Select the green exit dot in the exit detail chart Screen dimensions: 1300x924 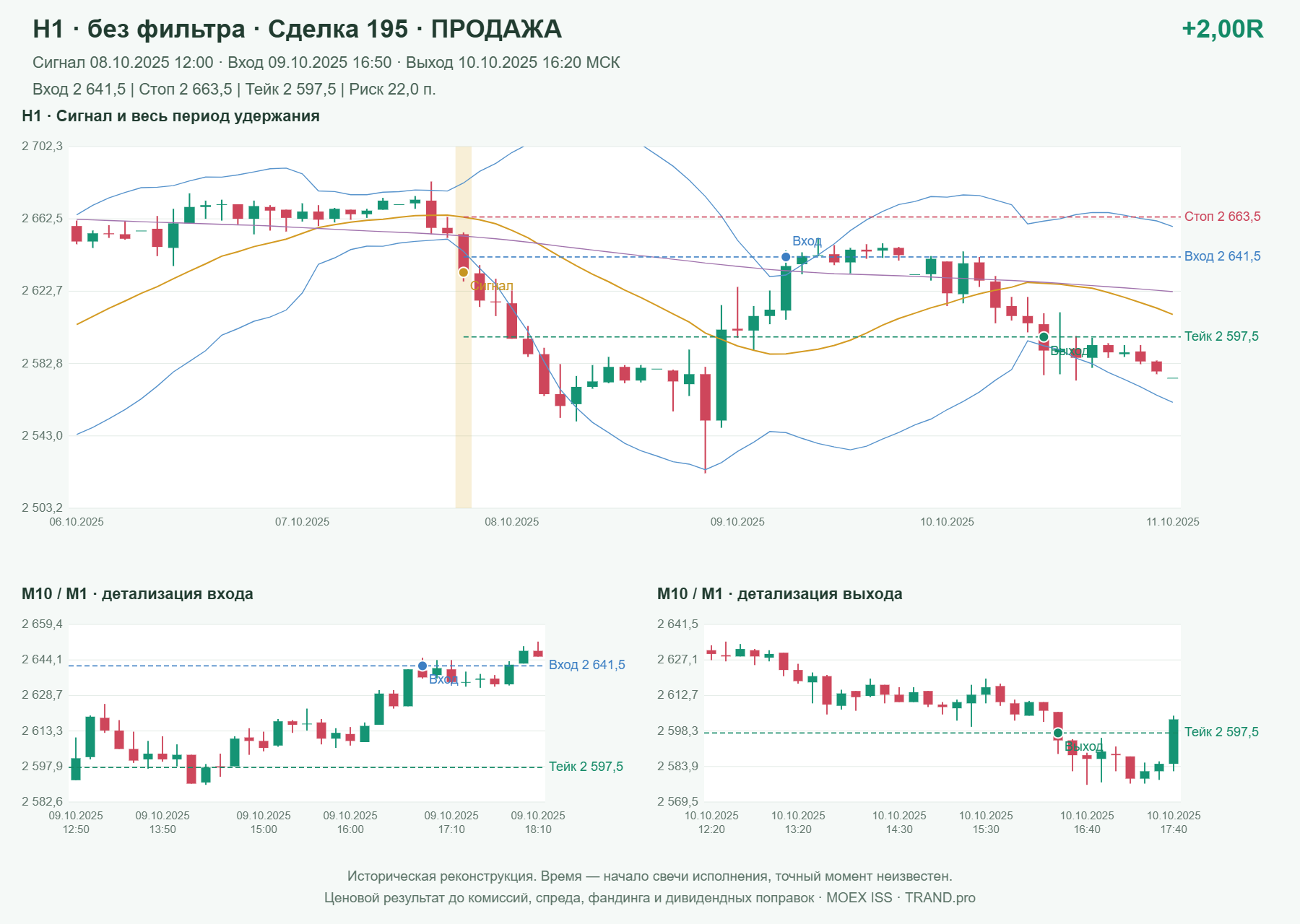(x=1058, y=733)
